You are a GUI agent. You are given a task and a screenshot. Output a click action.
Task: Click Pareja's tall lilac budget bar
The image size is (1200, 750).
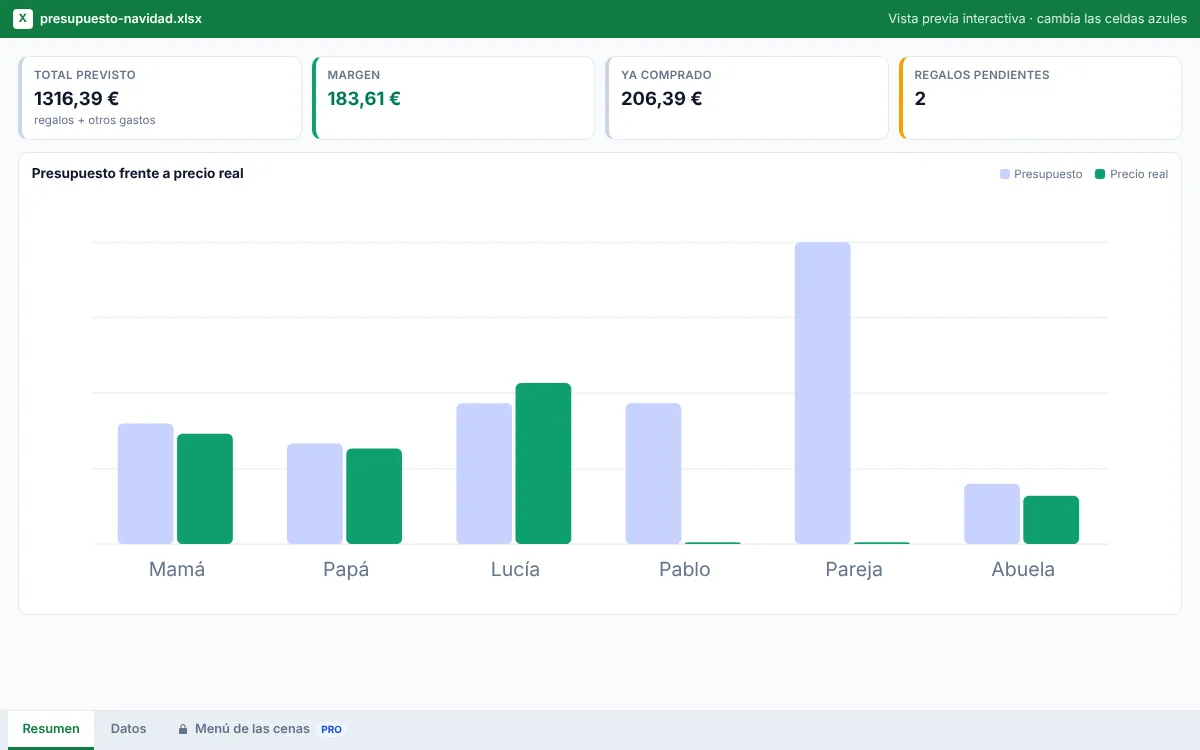pyautogui.click(x=823, y=393)
